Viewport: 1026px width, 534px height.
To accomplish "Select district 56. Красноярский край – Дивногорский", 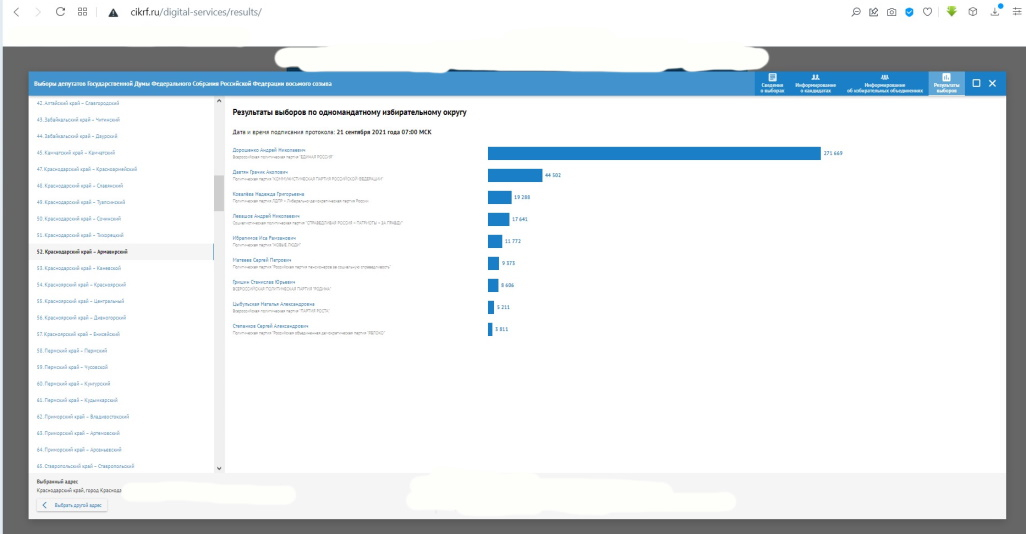I will 81,317.
